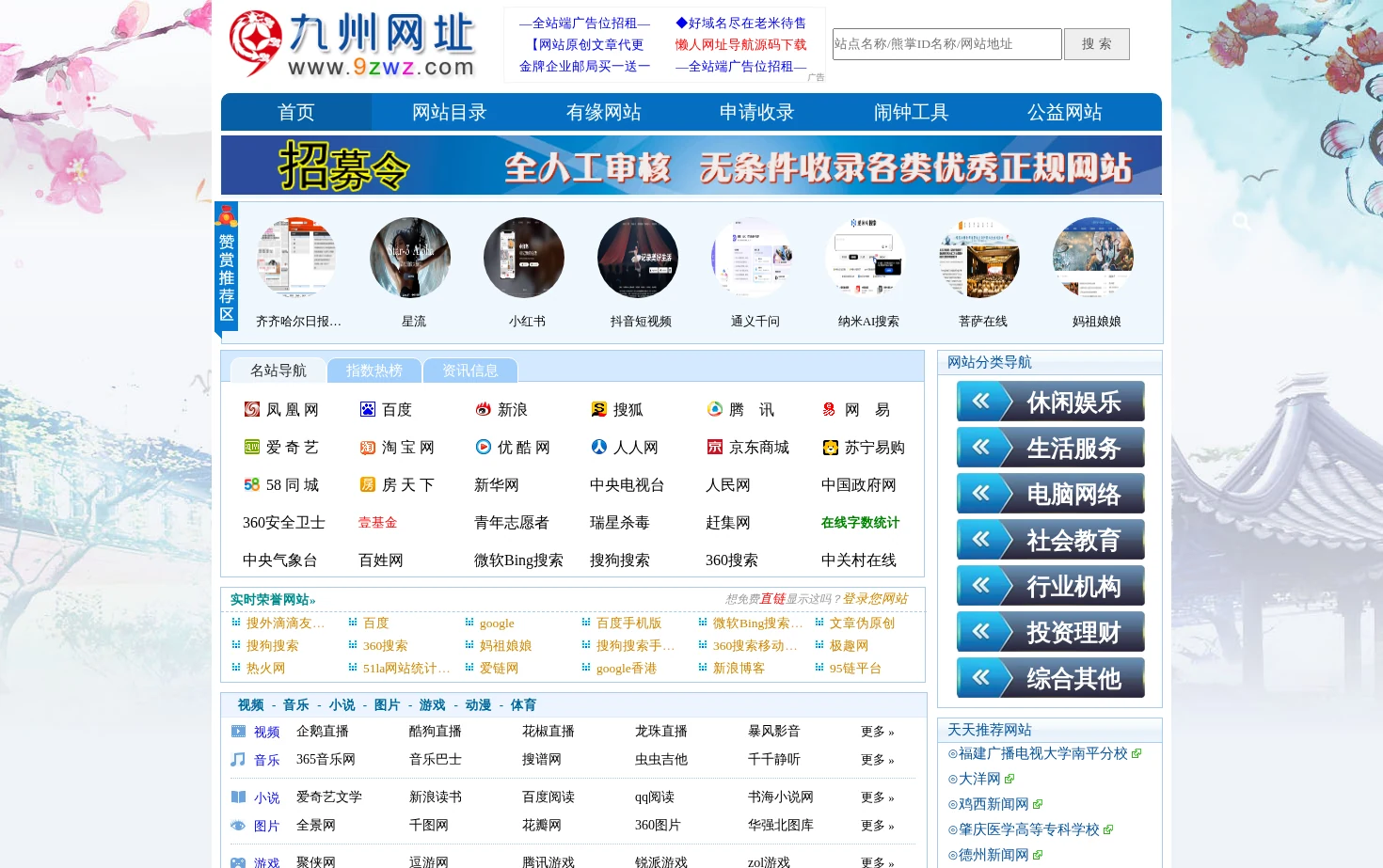Open 有缘网站 navigation item

(604, 112)
